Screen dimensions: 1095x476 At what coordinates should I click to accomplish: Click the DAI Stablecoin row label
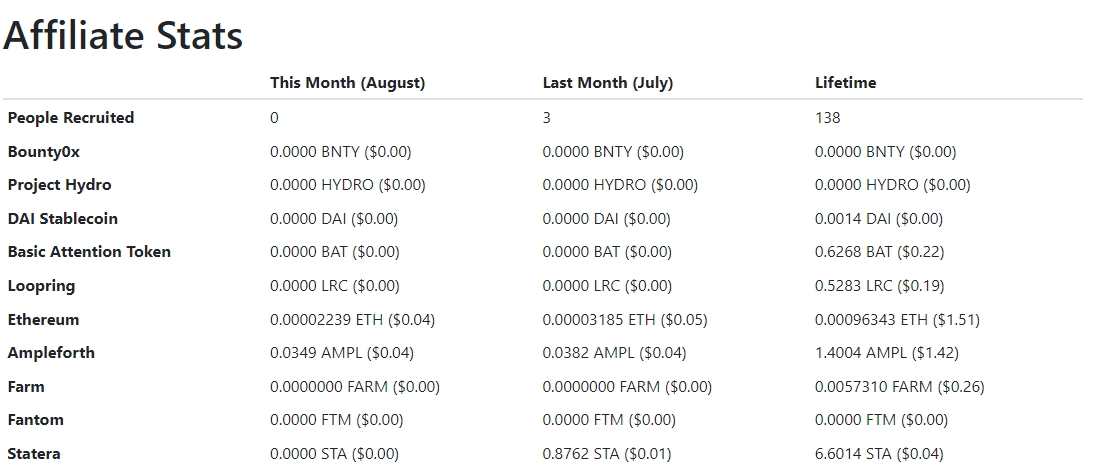[63, 218]
